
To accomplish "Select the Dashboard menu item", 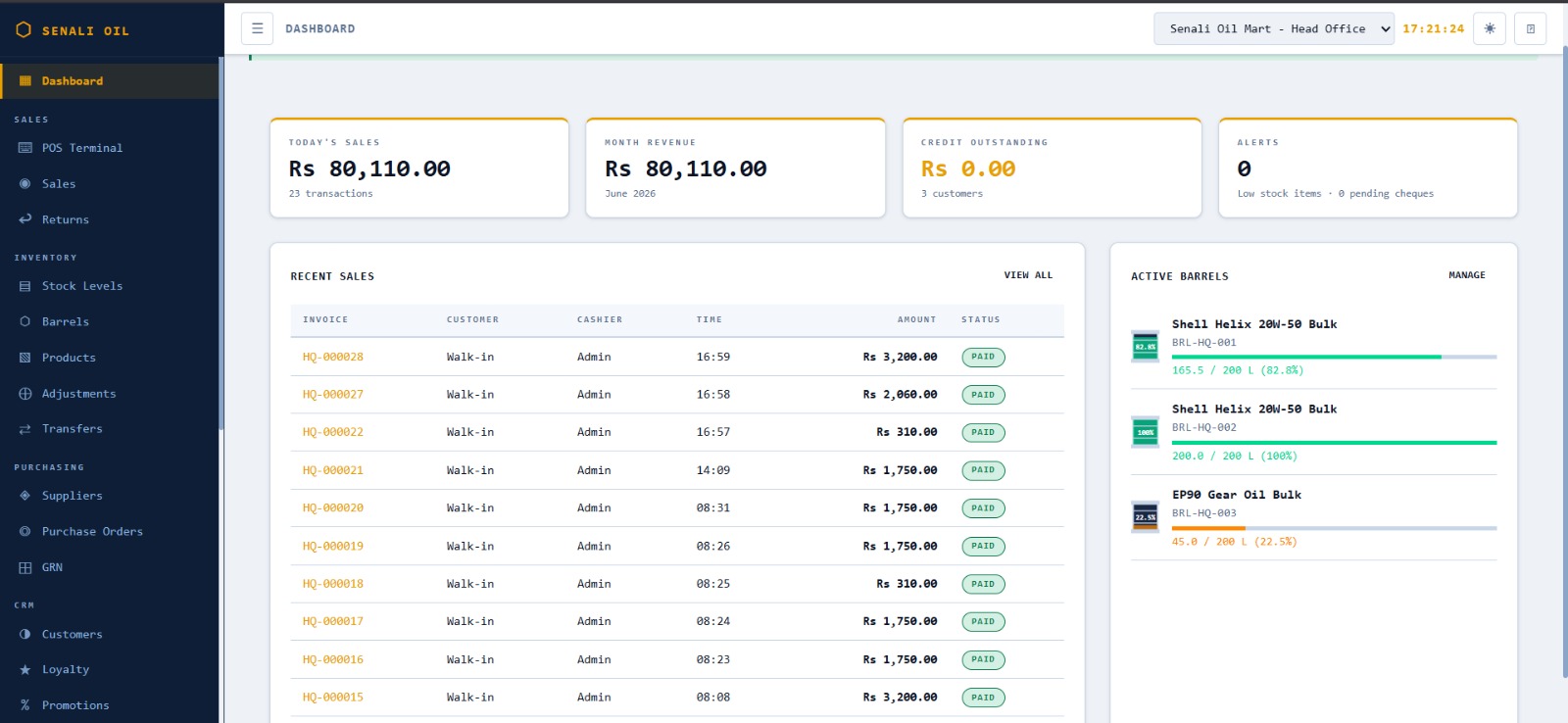I will tap(109, 81).
